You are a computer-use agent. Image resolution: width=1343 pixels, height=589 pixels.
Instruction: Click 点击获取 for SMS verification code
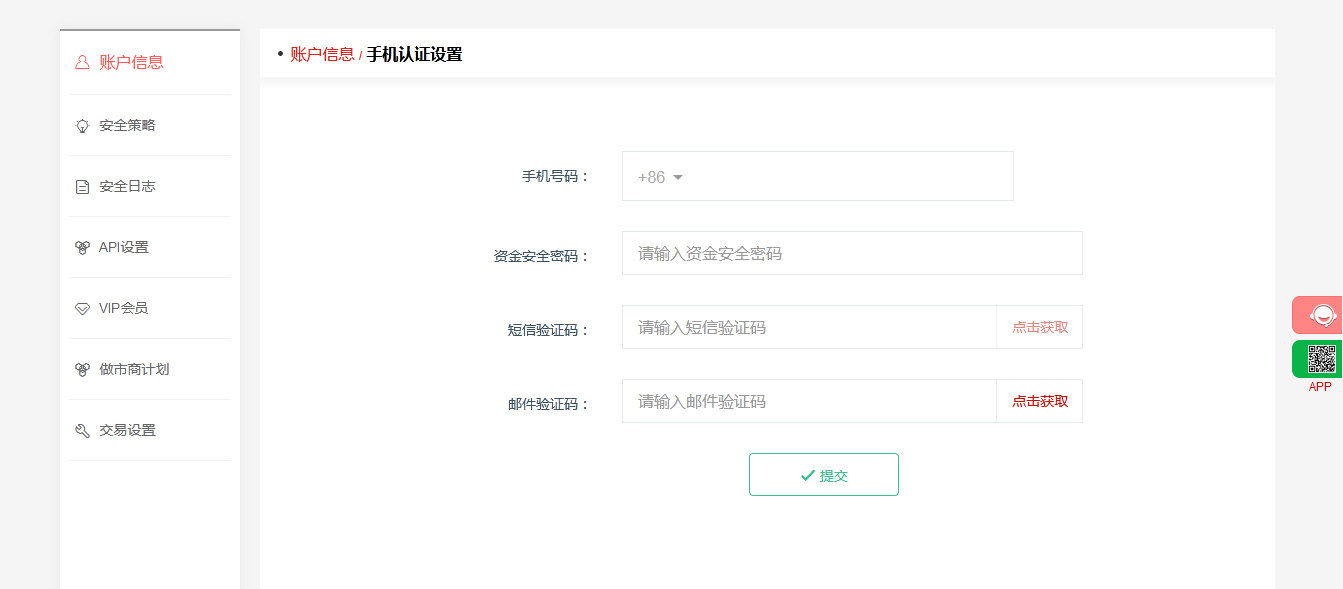point(1040,327)
